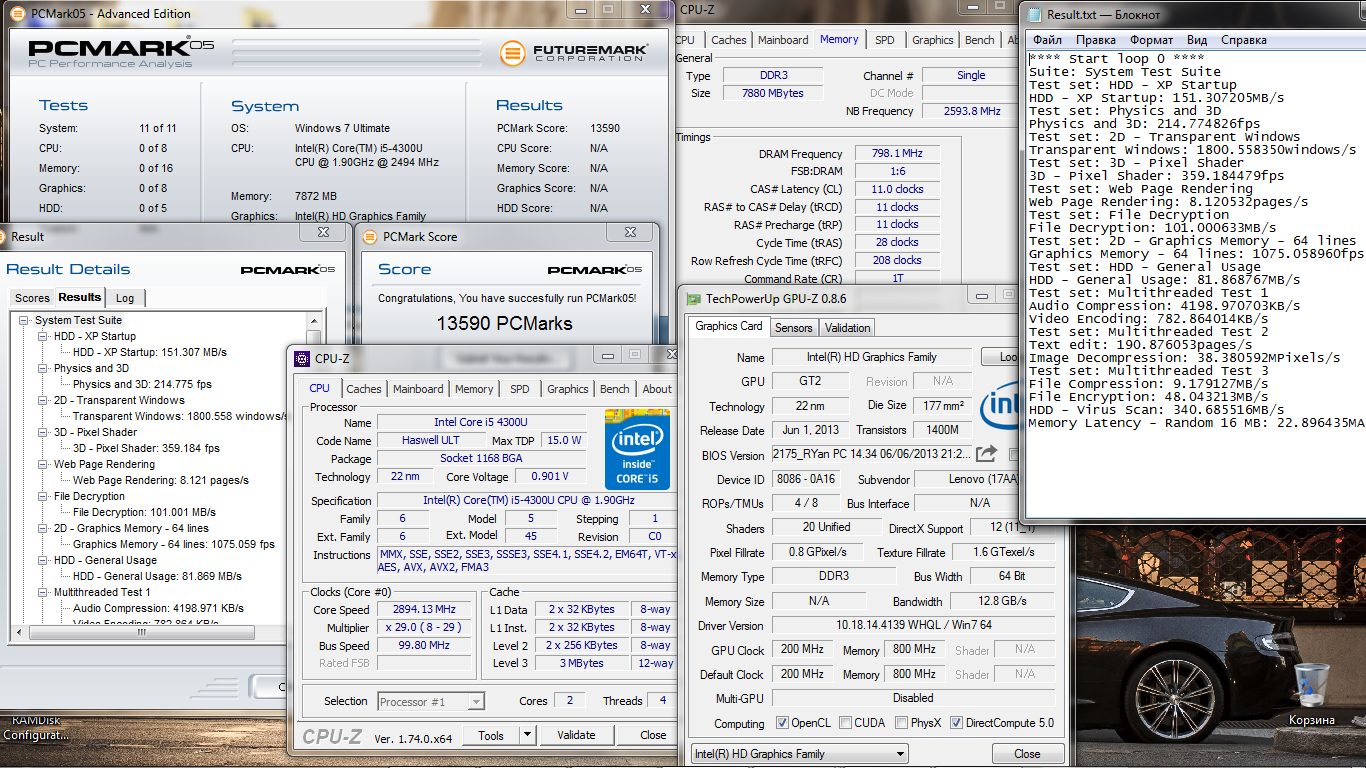This screenshot has width=1366, height=768.
Task: Collapse the Multithreaded Test 1 node
Action: (43, 593)
